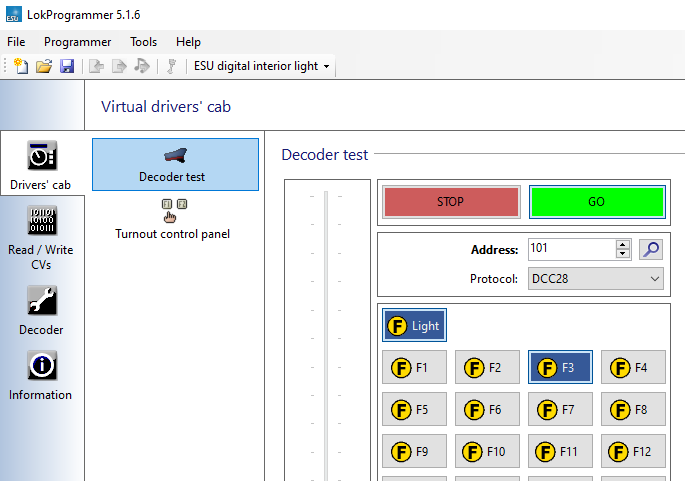Open the File menu

pyautogui.click(x=16, y=42)
